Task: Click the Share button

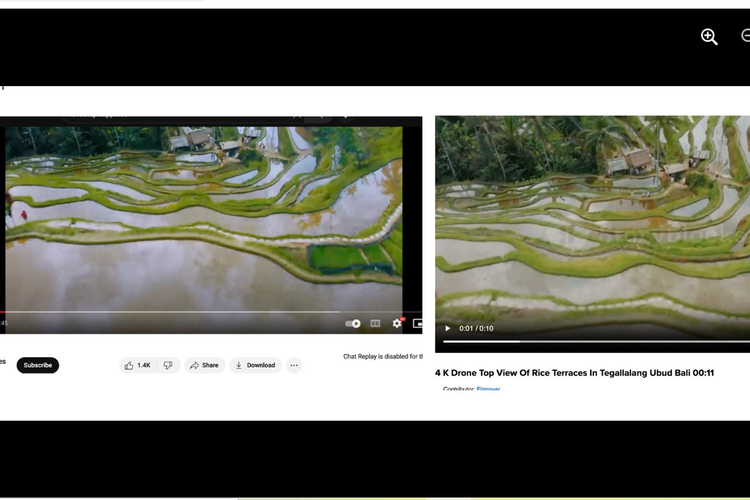Action: [x=205, y=365]
